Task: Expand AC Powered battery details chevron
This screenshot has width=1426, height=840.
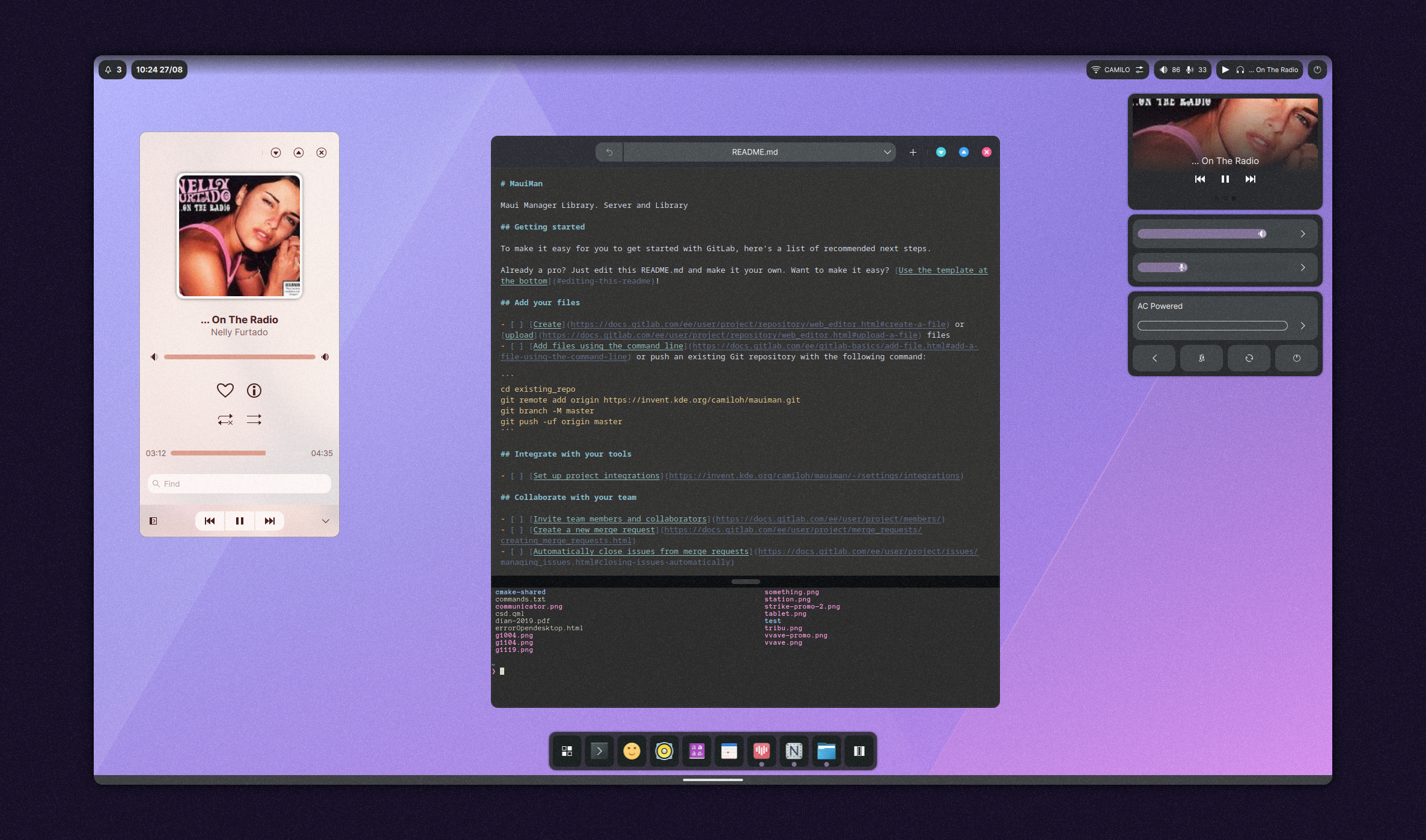Action: (x=1303, y=326)
